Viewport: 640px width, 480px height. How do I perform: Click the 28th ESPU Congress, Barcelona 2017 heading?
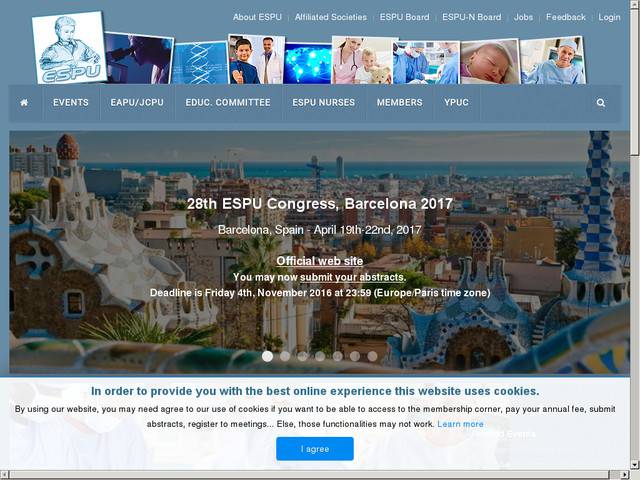(x=320, y=204)
